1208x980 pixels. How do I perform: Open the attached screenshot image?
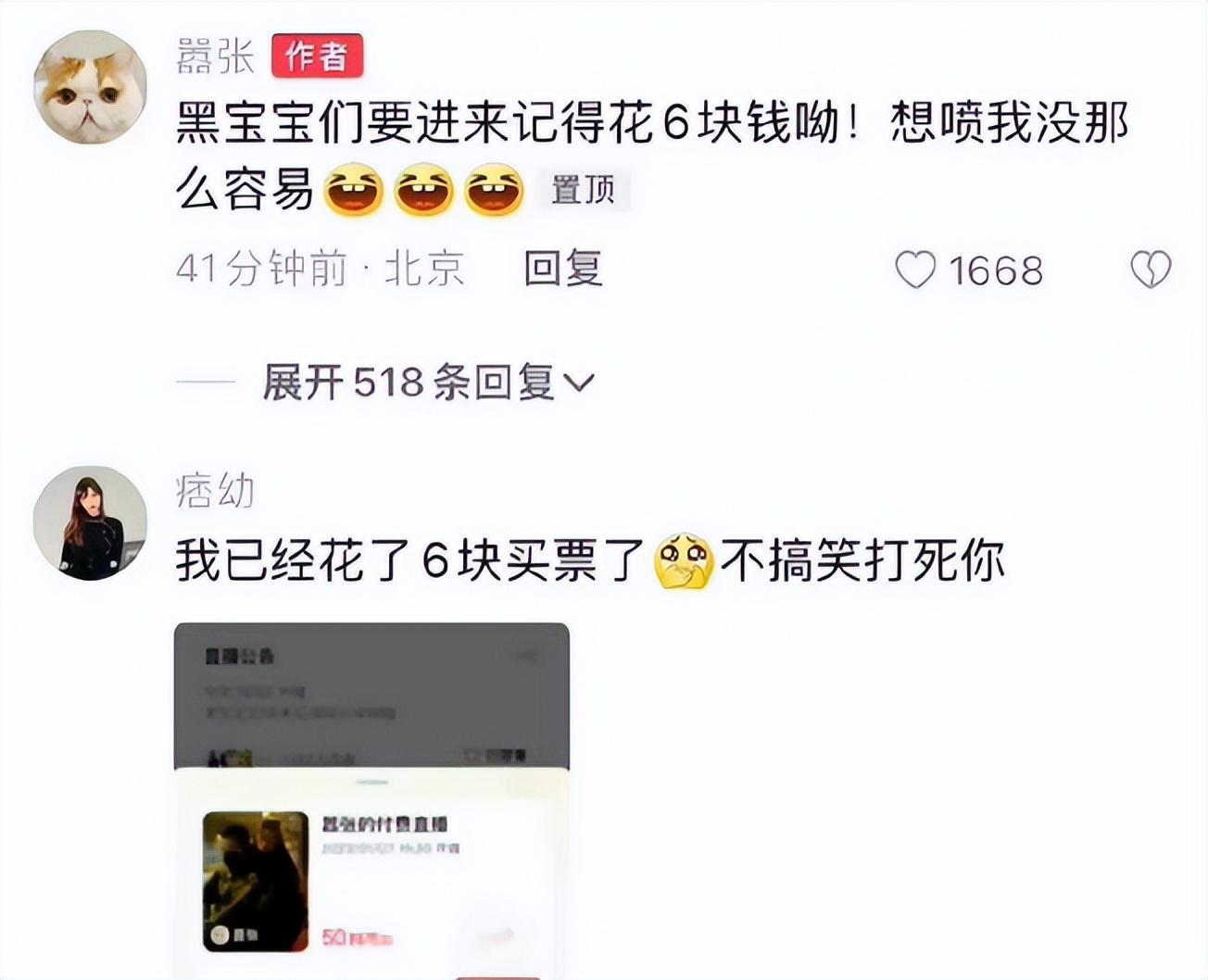[x=371, y=800]
